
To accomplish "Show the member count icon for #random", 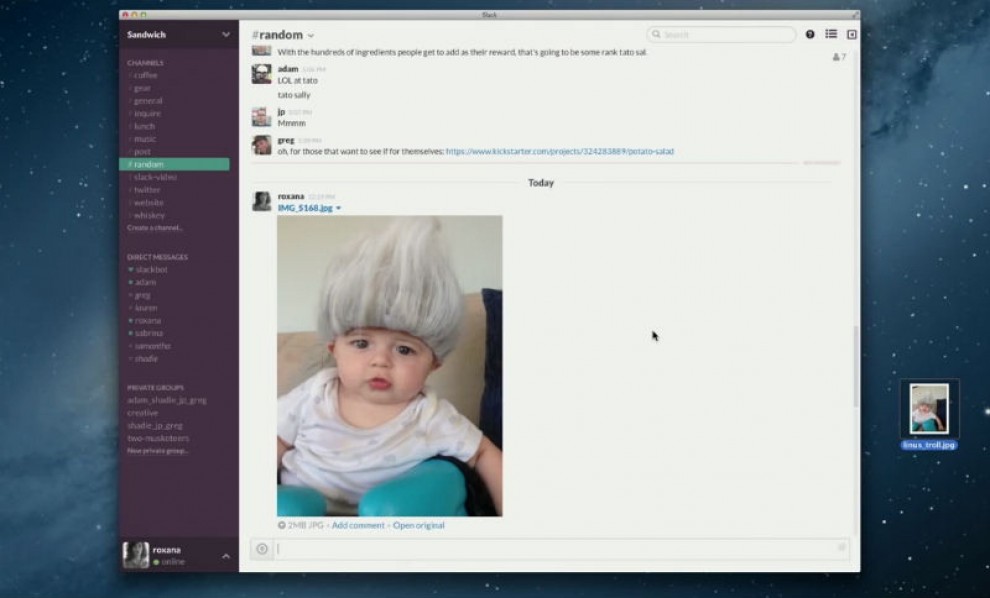I will click(839, 57).
